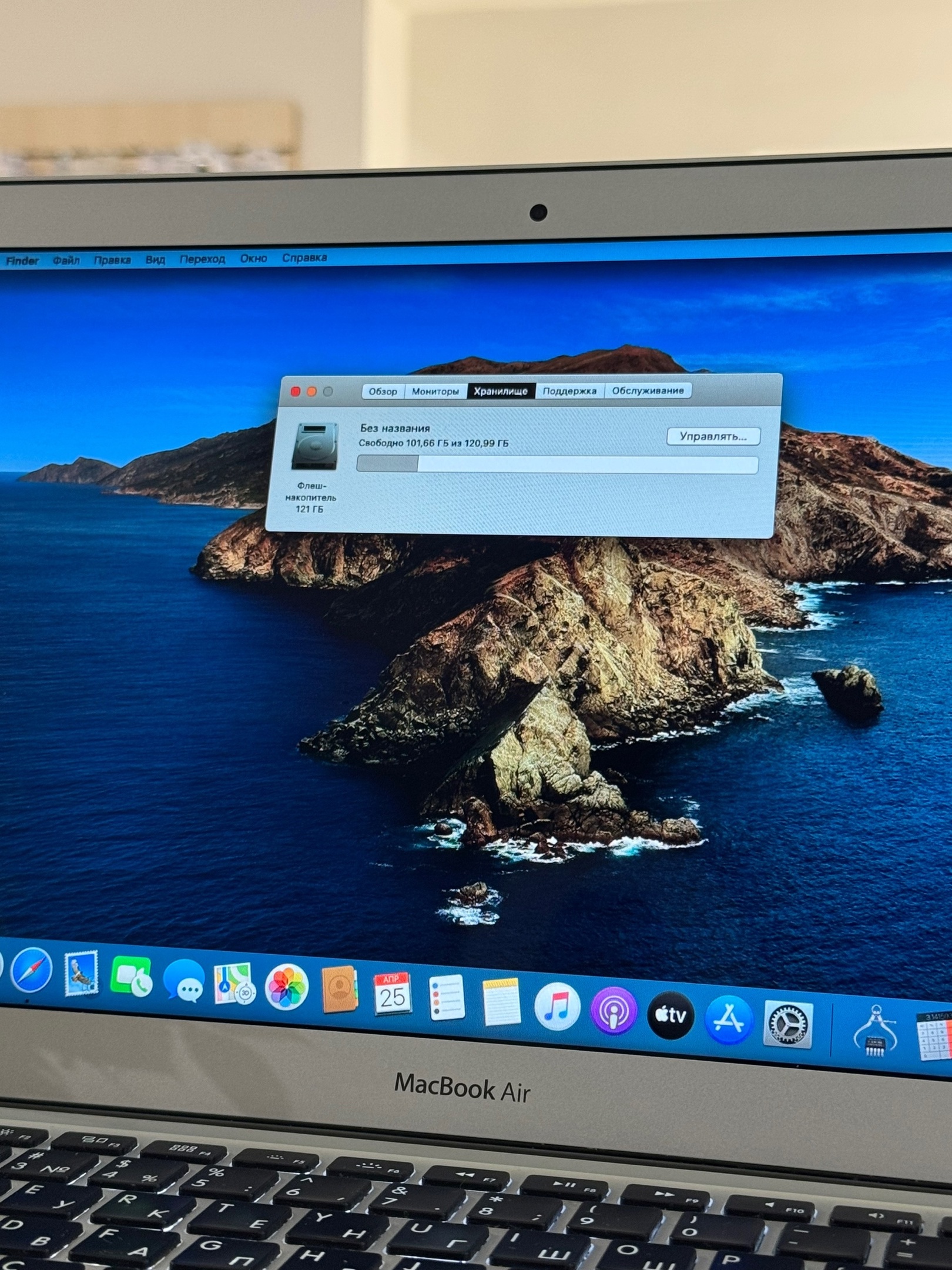
Task: Open the Окно menu
Action: point(253,258)
